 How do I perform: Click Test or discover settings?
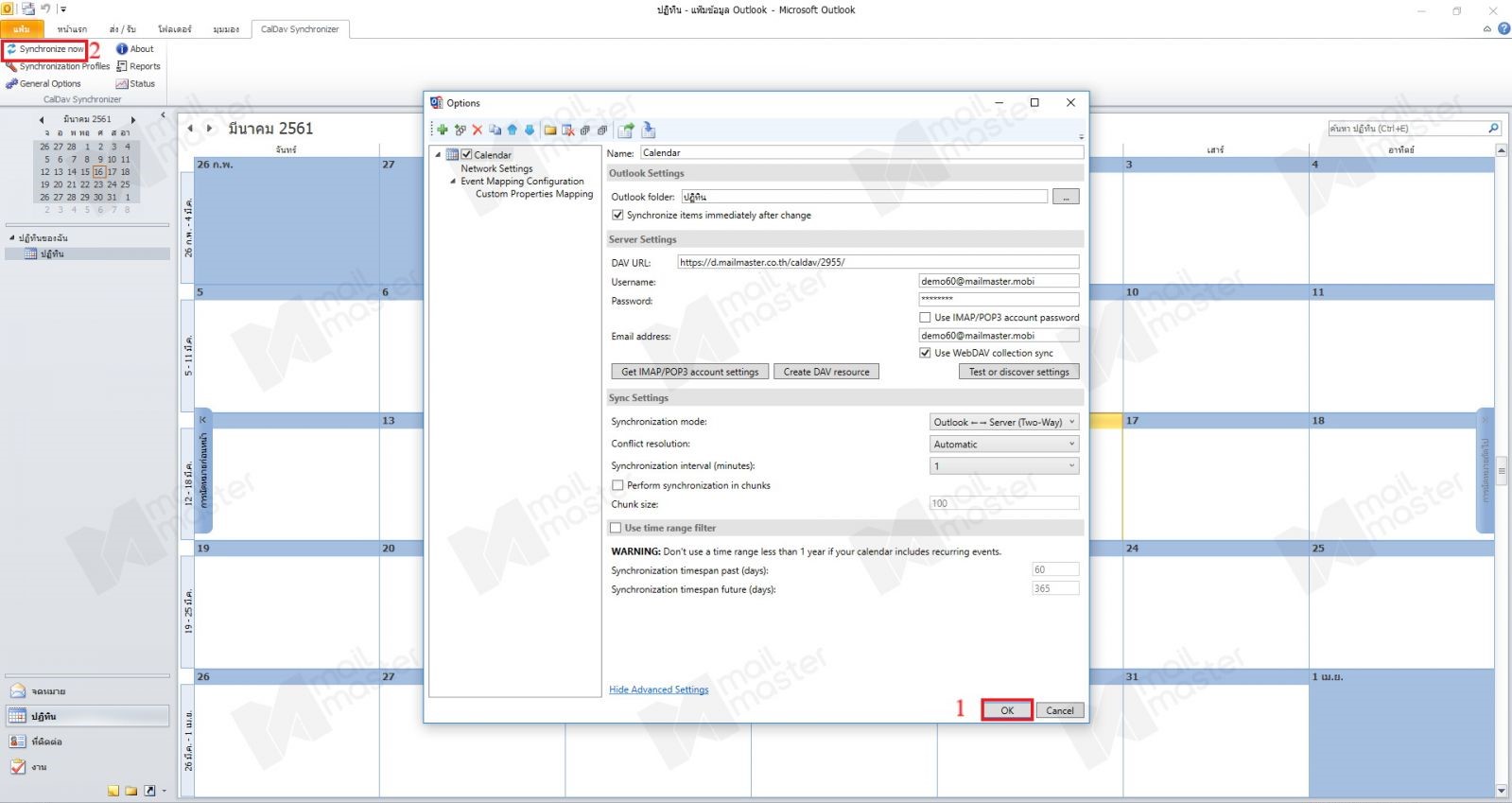pos(1019,372)
